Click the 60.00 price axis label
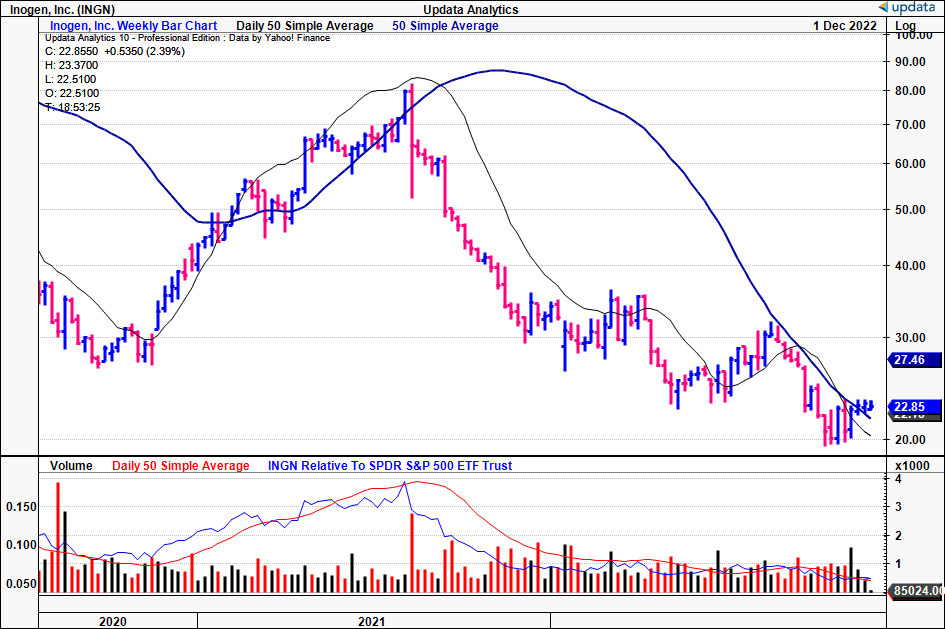 tap(911, 163)
